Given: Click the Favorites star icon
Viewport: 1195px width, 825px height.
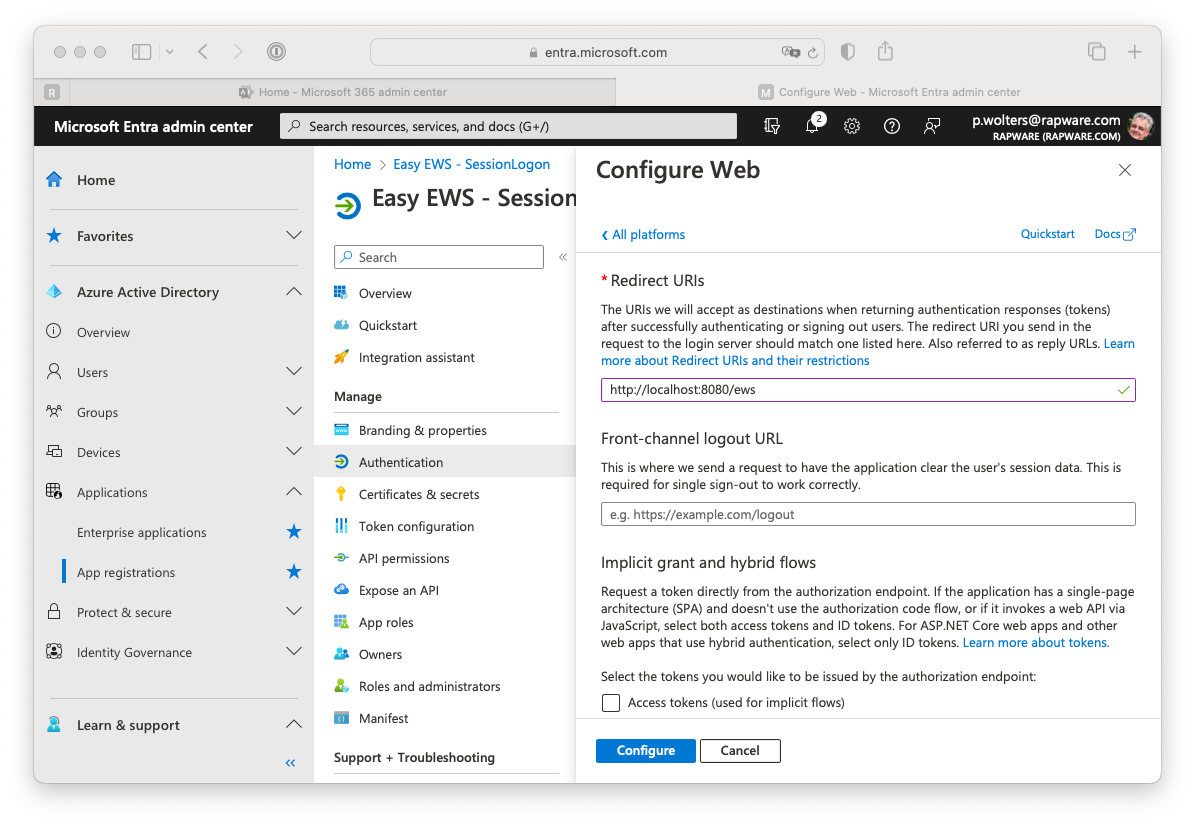Looking at the screenshot, I should tap(54, 235).
